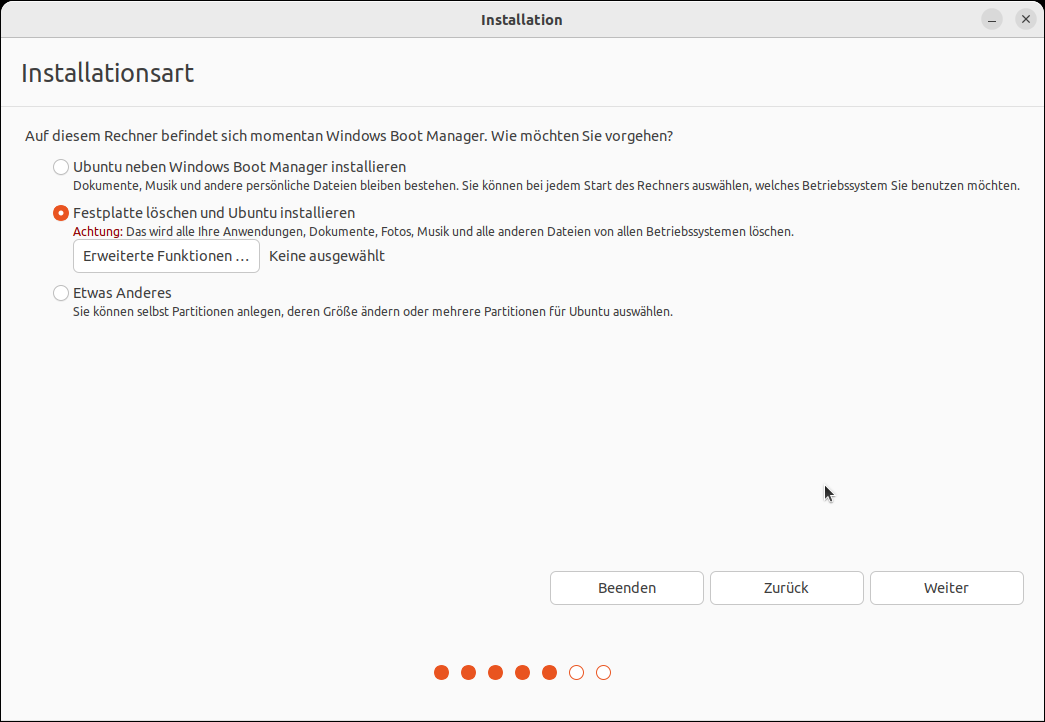Viewport: 1045px width, 722px height.
Task: Open 'Erweiterte Funktionen …' dialog
Action: 166,256
